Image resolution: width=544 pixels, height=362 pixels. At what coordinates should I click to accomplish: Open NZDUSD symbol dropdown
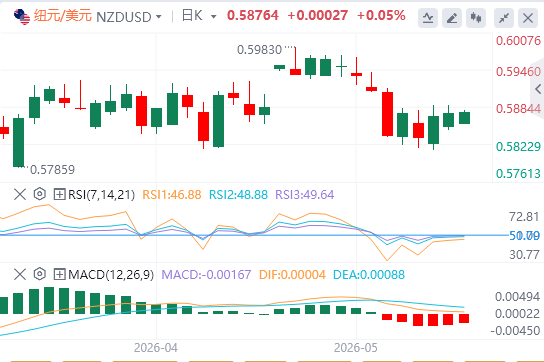(129, 17)
